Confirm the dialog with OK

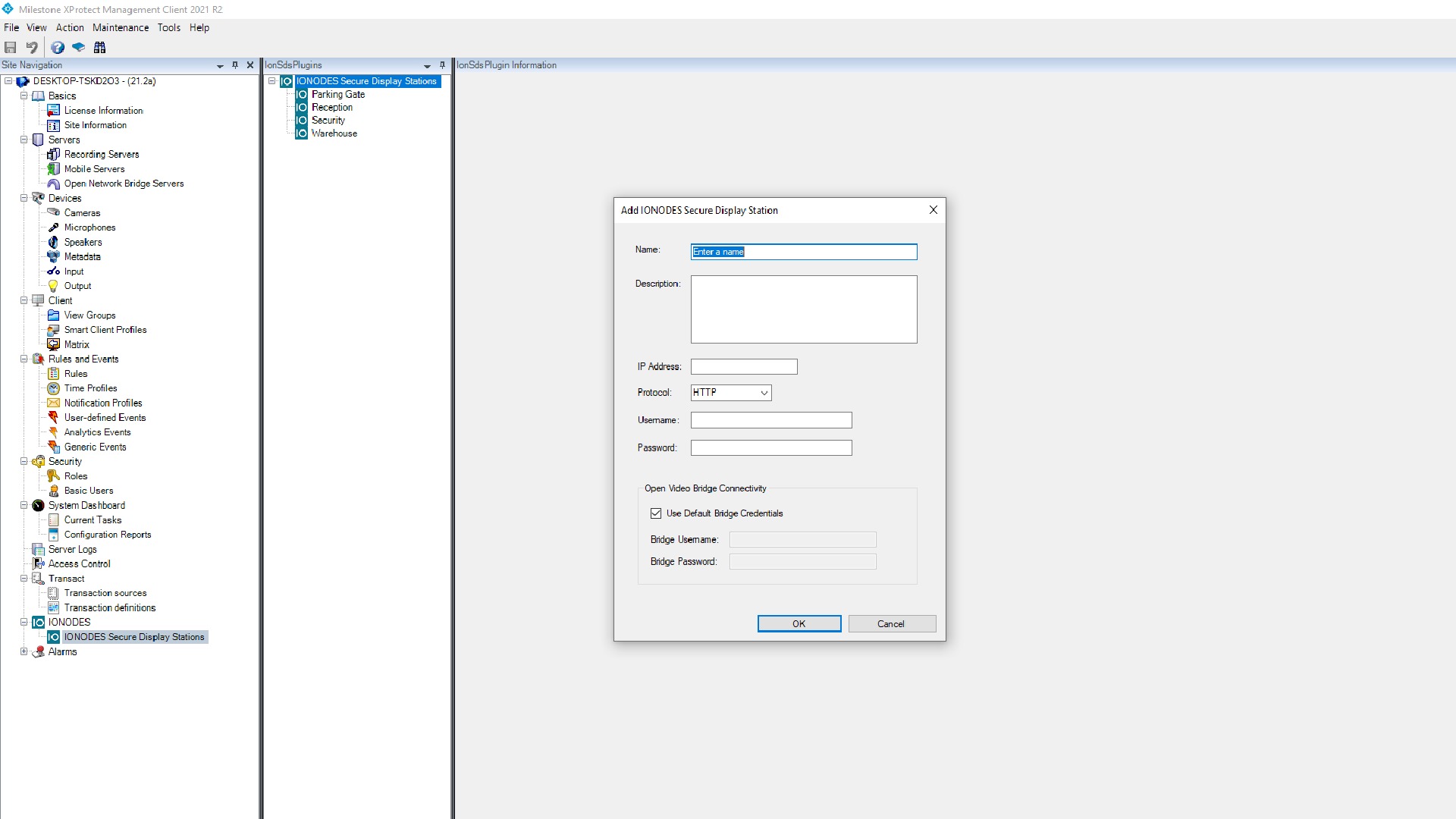tap(799, 624)
